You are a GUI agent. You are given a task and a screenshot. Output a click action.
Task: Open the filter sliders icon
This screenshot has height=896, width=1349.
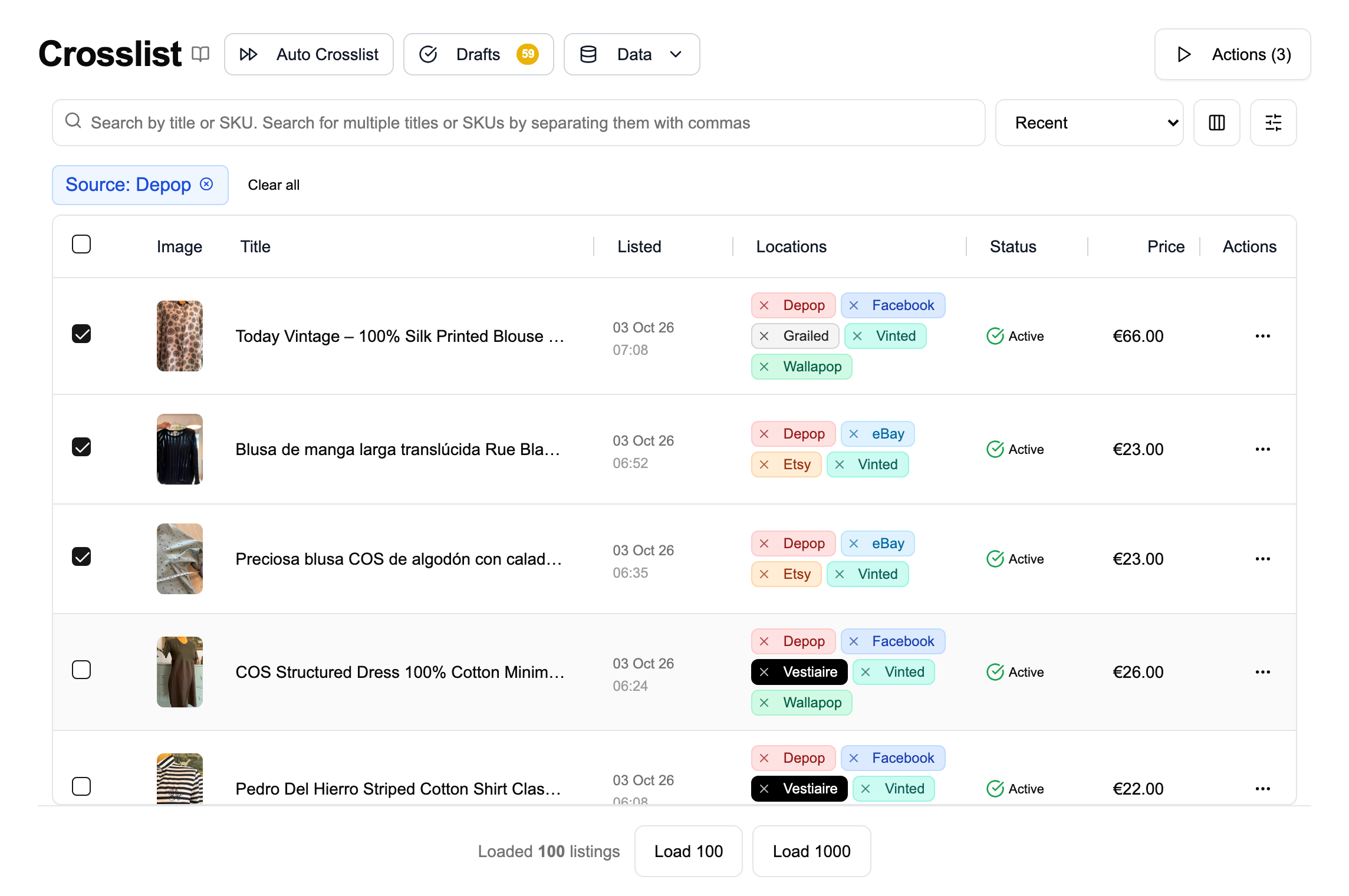[1273, 123]
